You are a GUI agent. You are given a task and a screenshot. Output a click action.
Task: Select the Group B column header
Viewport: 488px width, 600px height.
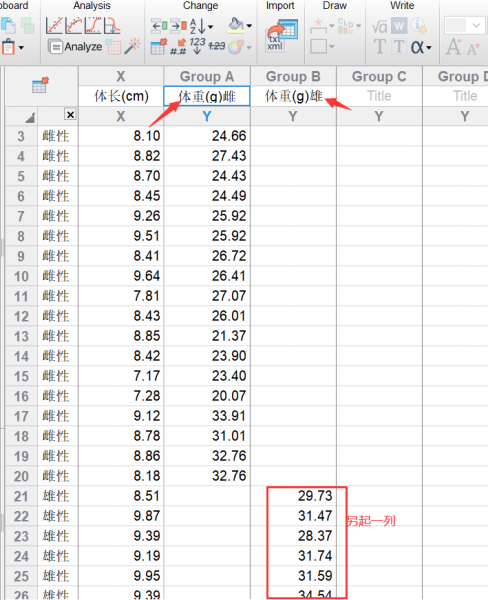click(293, 77)
